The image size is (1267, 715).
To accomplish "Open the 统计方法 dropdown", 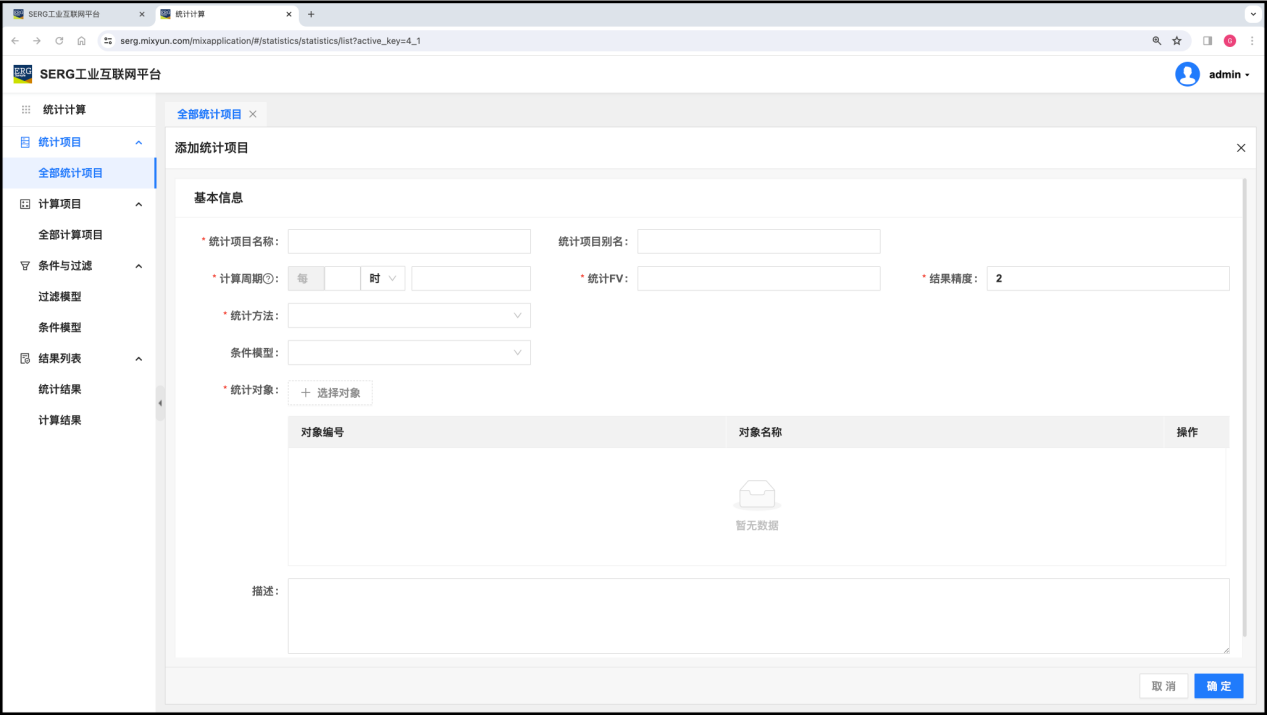I will (409, 316).
